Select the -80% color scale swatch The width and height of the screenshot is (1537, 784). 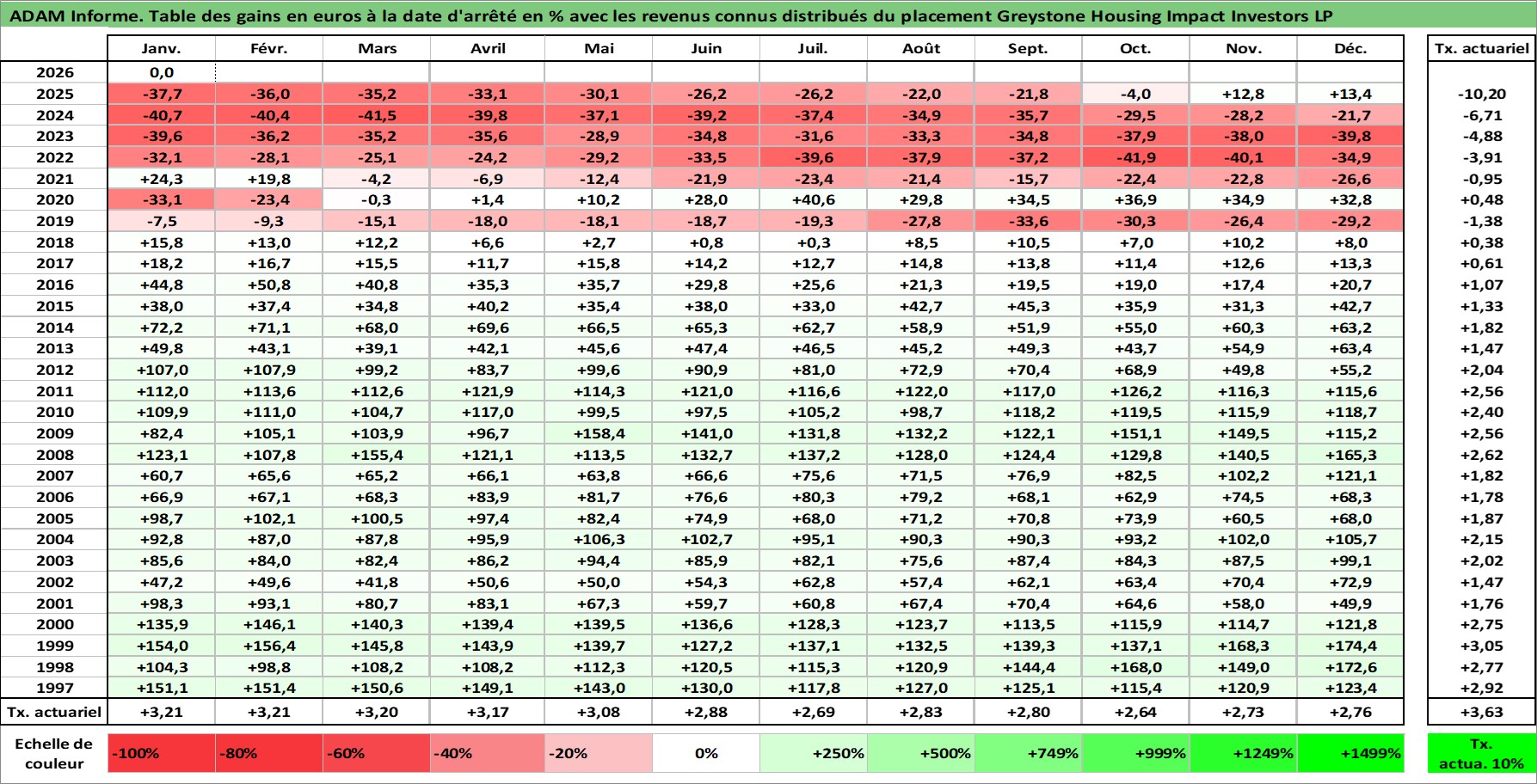click(x=269, y=753)
